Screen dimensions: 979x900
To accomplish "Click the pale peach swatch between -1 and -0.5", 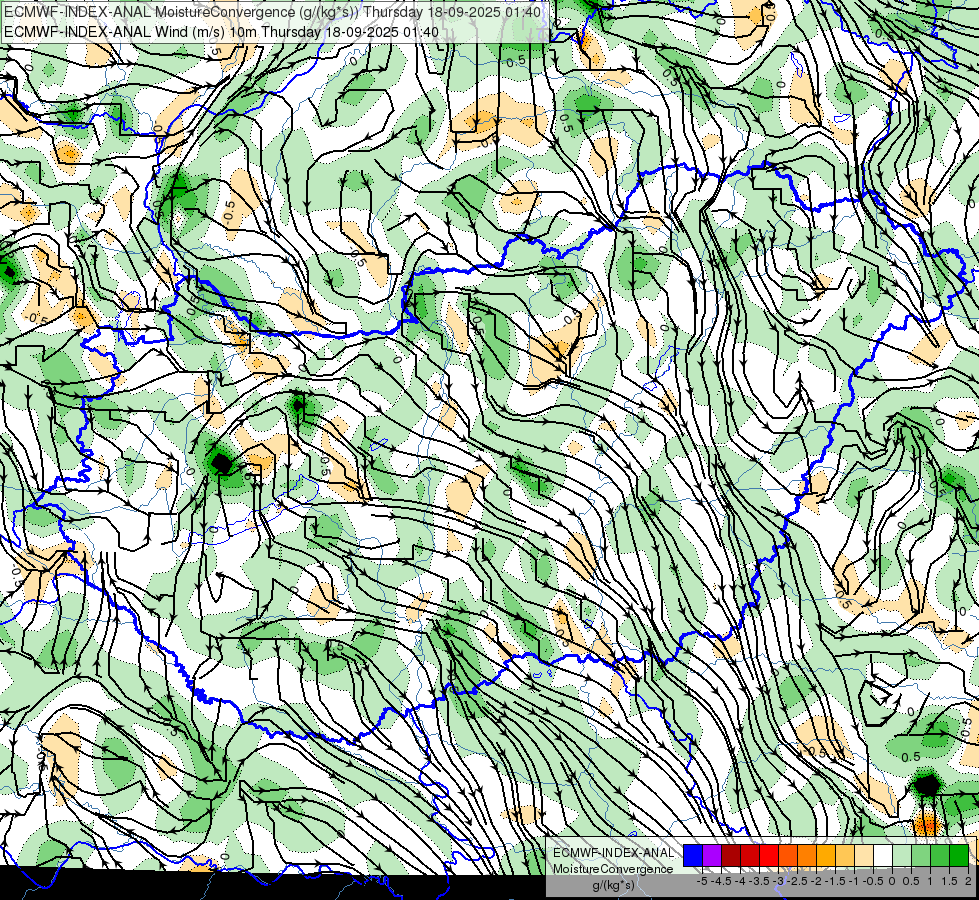I will click(863, 856).
